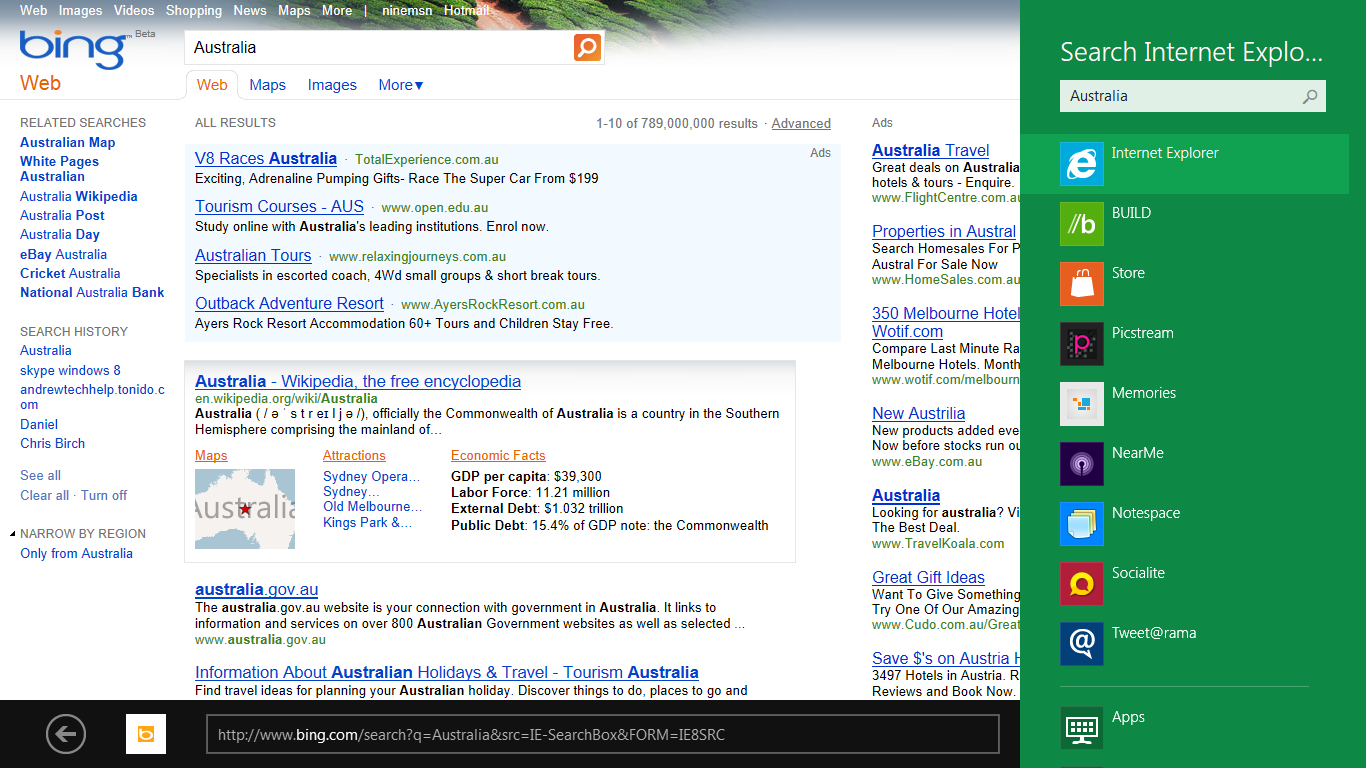Screen dimensions: 1366x768
Task: Click Only from Australia region filter
Action: pyautogui.click(x=76, y=553)
